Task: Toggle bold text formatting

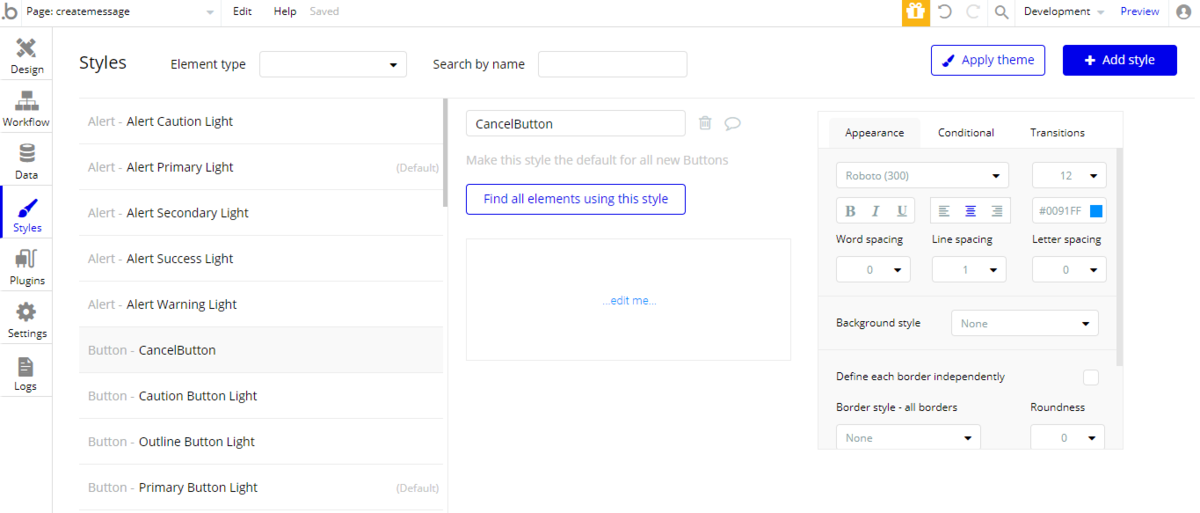Action: point(850,211)
